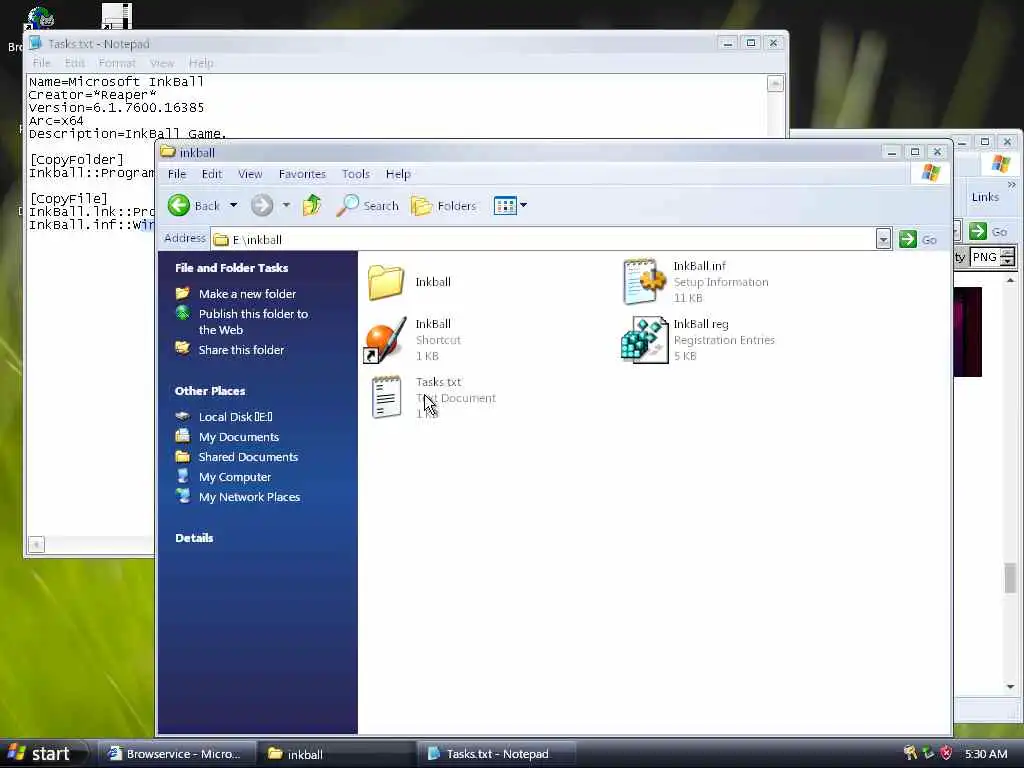Expand the Details panel section
Screen dimensions: 1024x768
[194, 538]
